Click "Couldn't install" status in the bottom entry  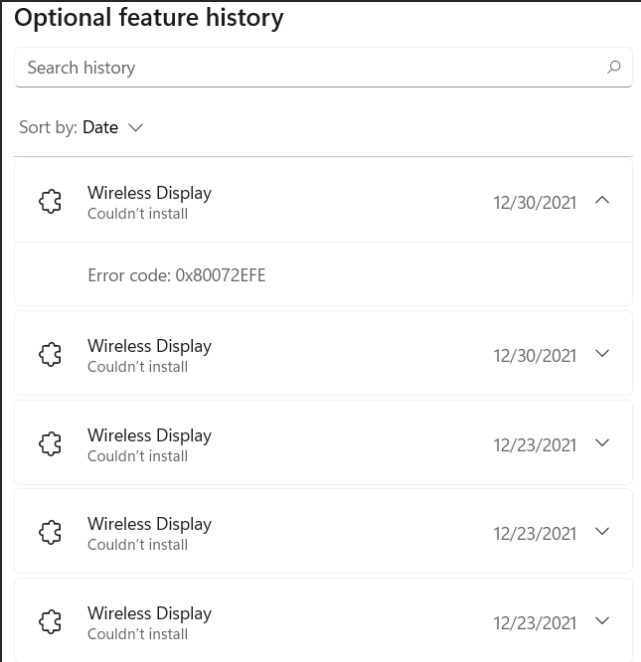pos(137,634)
